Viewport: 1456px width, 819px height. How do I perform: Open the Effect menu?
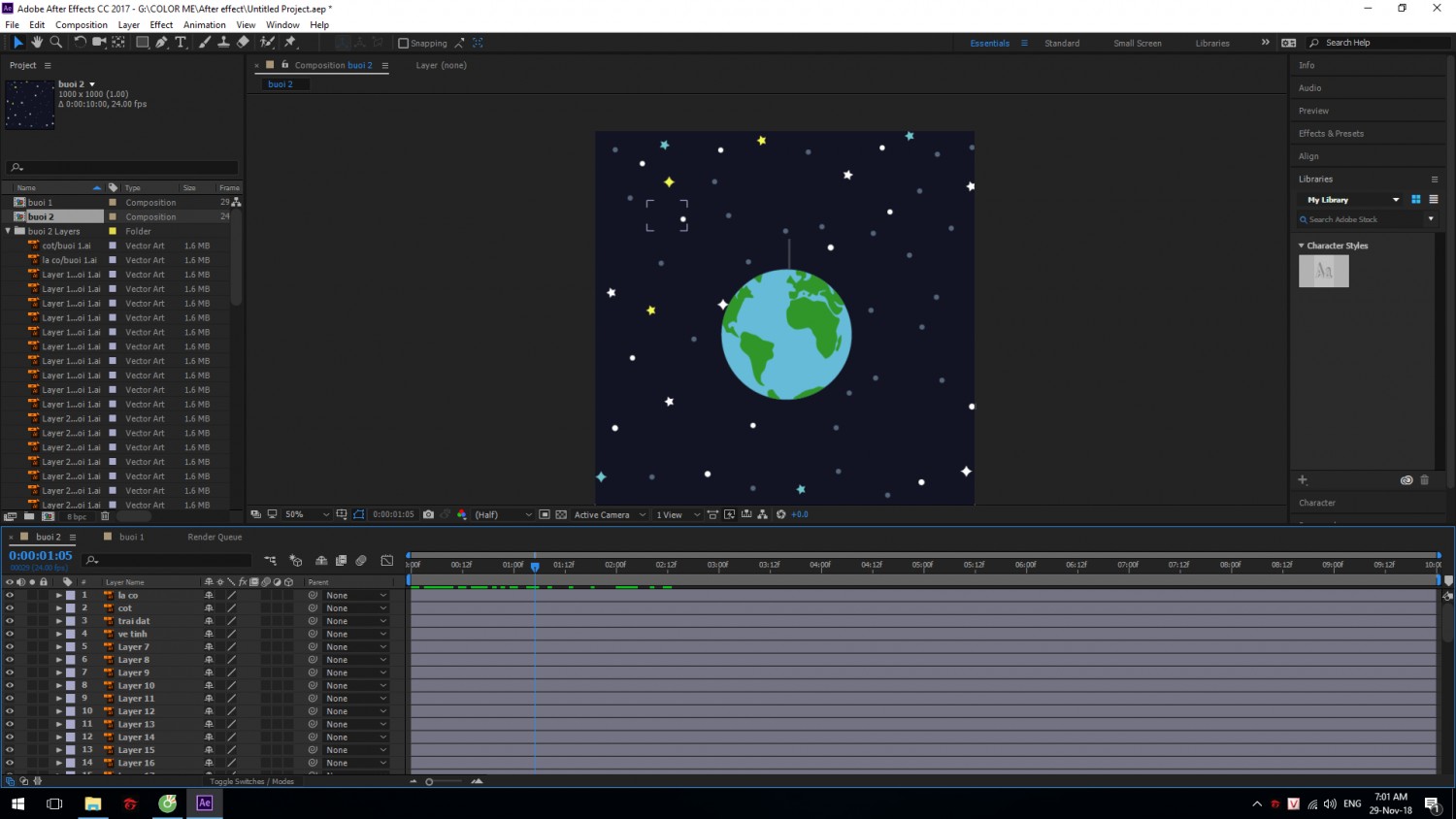click(161, 24)
